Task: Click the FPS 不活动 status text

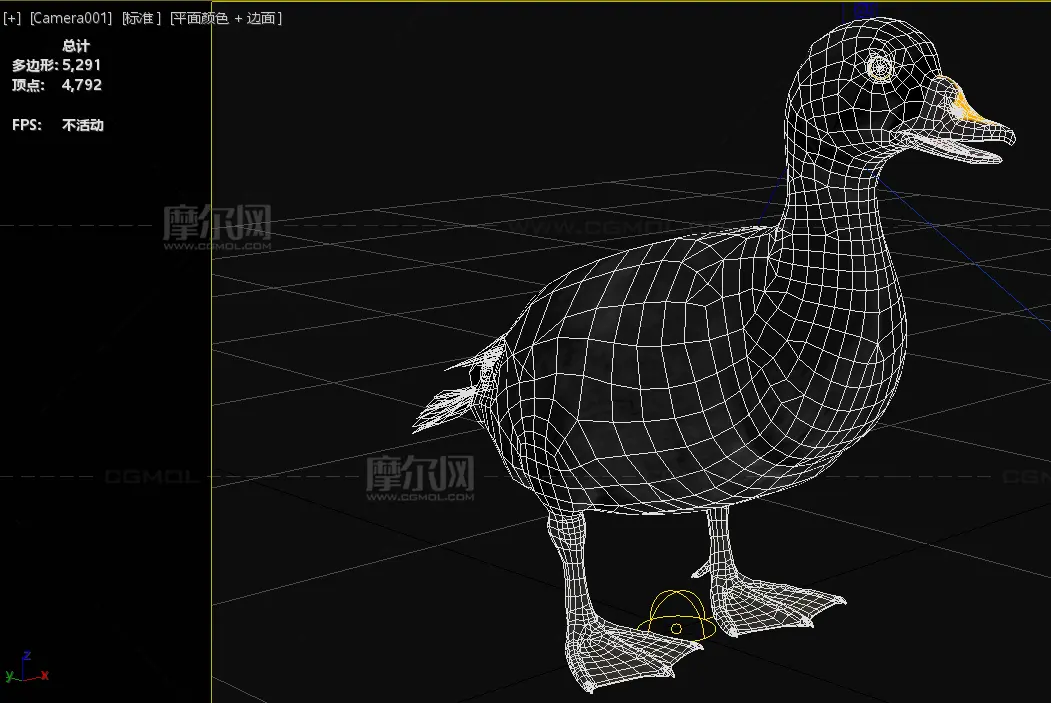Action: 82,125
